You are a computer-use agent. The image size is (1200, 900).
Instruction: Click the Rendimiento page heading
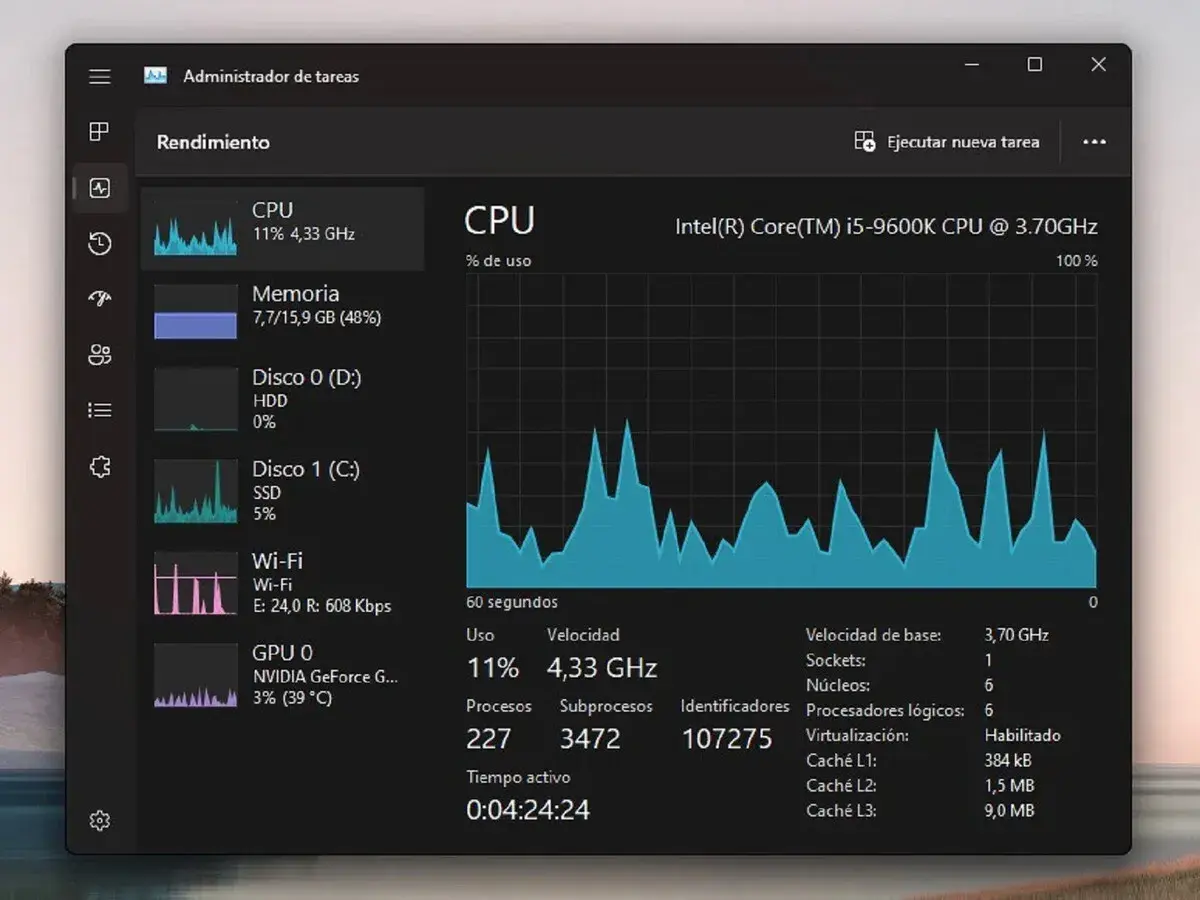click(x=213, y=142)
